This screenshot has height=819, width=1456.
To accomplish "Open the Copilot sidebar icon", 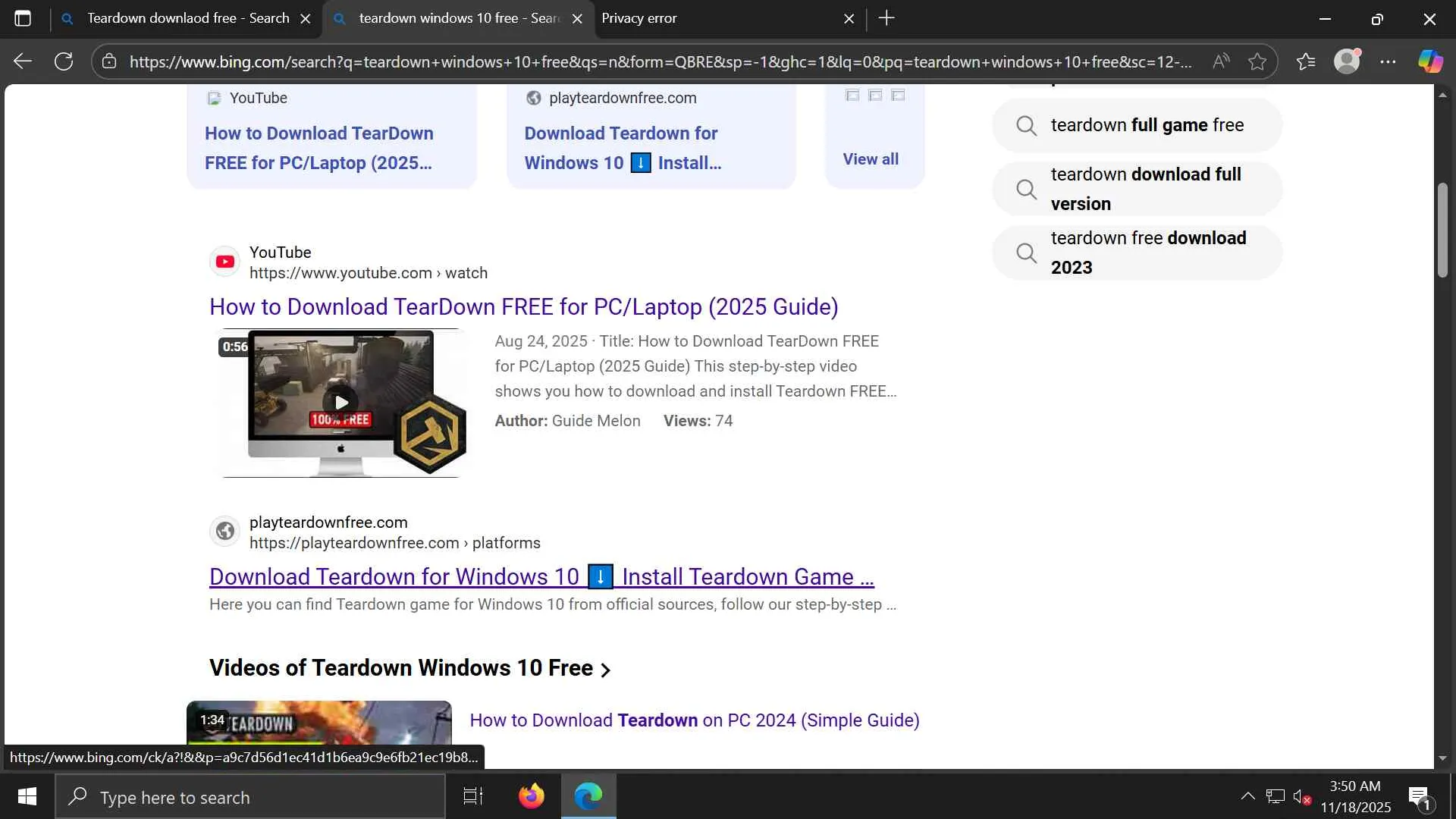I will point(1430,61).
